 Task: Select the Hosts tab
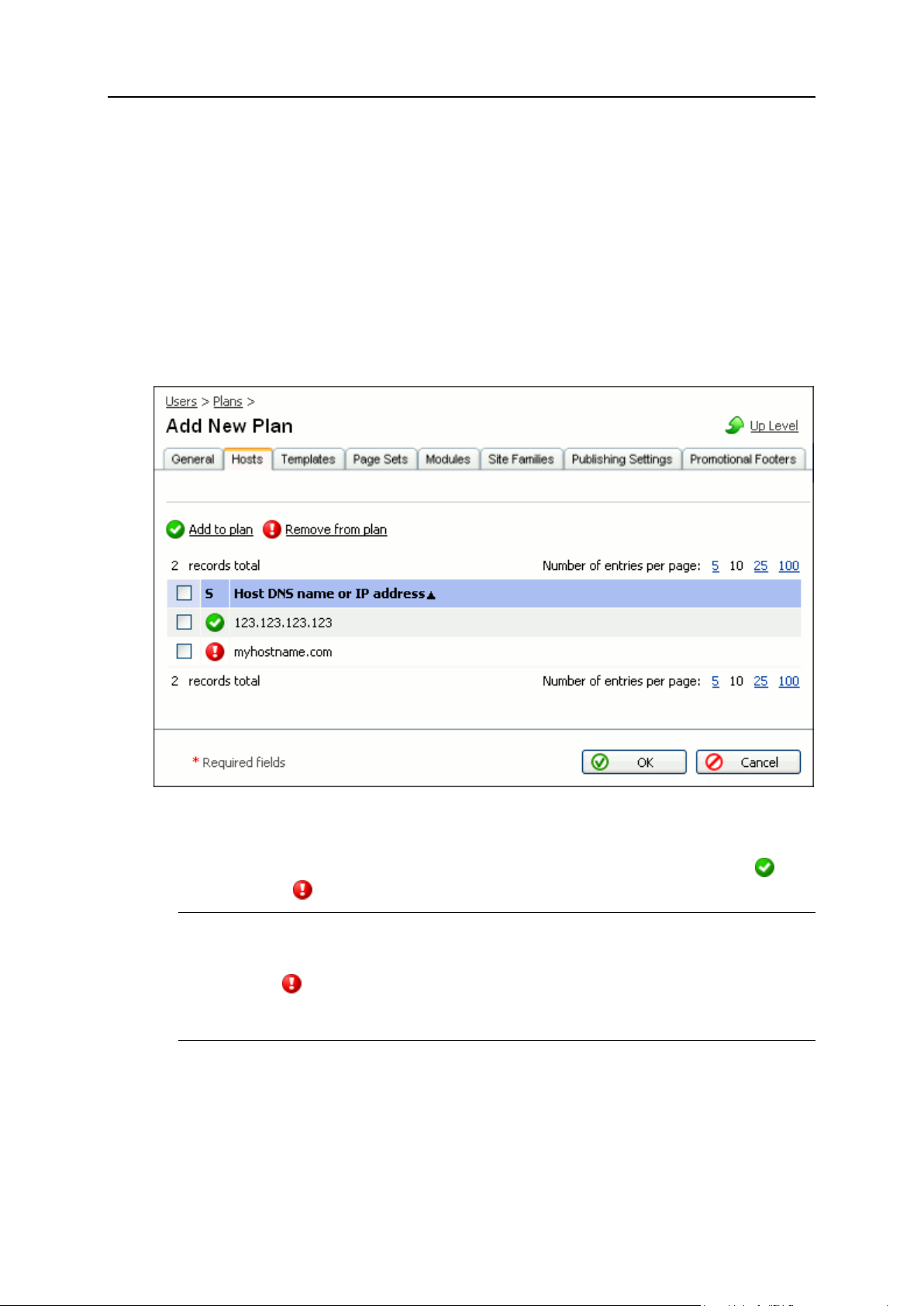(247, 459)
